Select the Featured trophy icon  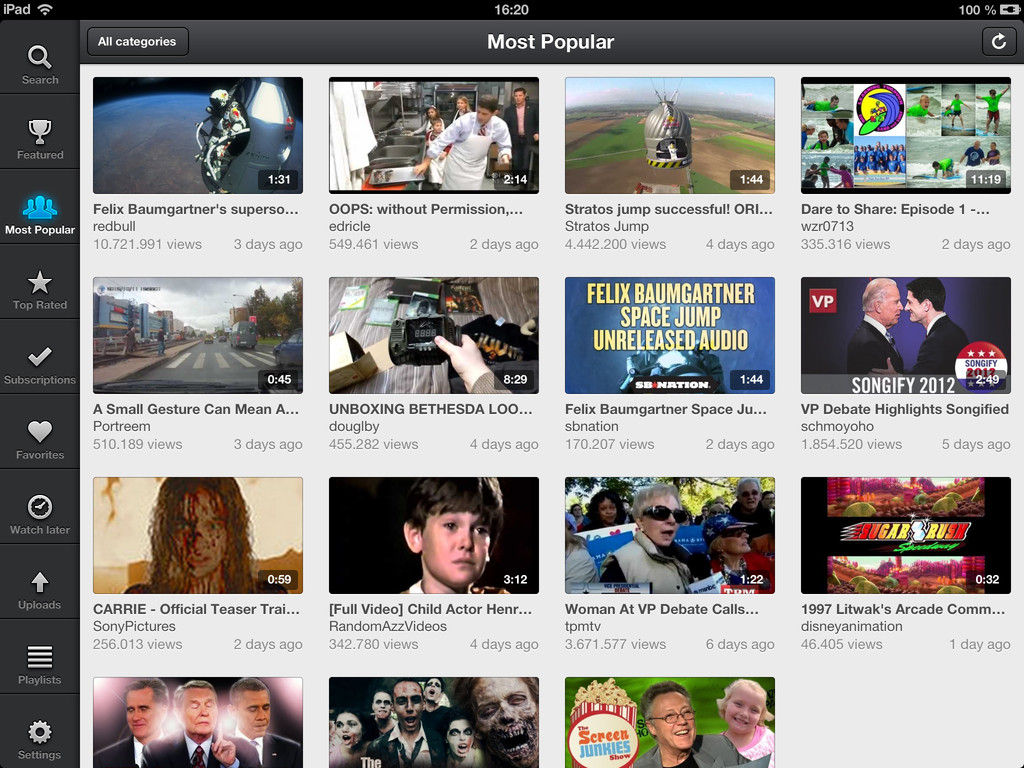click(x=40, y=131)
